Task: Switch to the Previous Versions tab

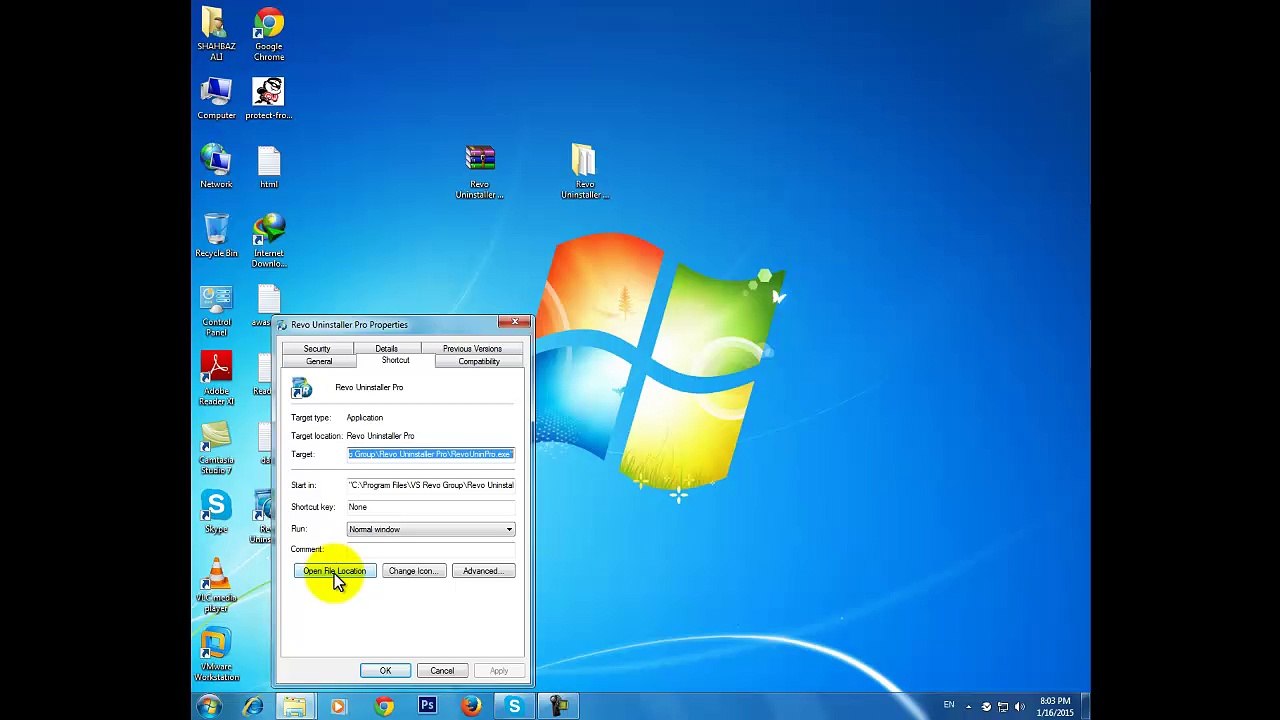Action: (x=472, y=348)
